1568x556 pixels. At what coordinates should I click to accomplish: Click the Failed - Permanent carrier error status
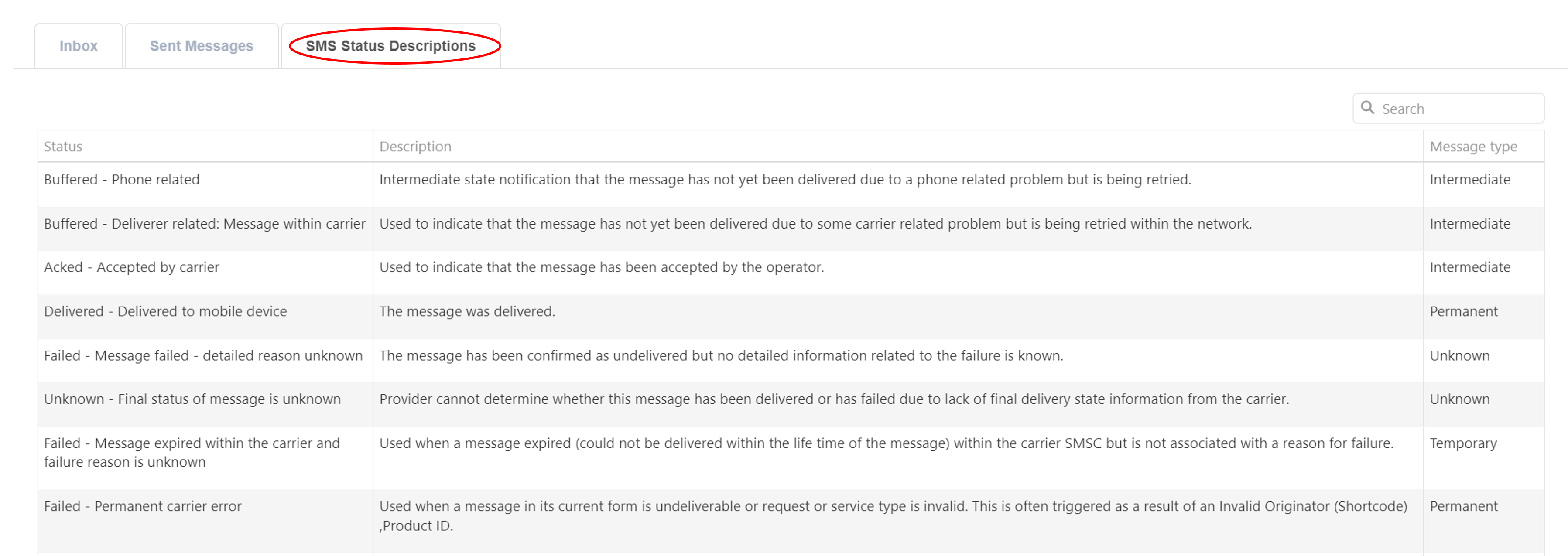[142, 506]
